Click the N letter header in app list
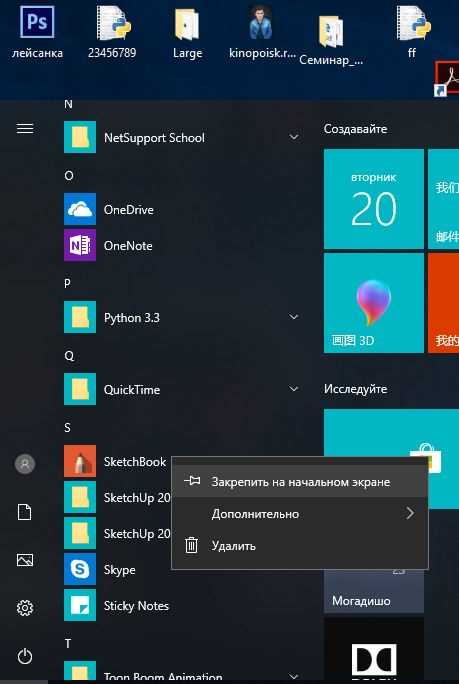The width and height of the screenshot is (459, 684). point(69,104)
